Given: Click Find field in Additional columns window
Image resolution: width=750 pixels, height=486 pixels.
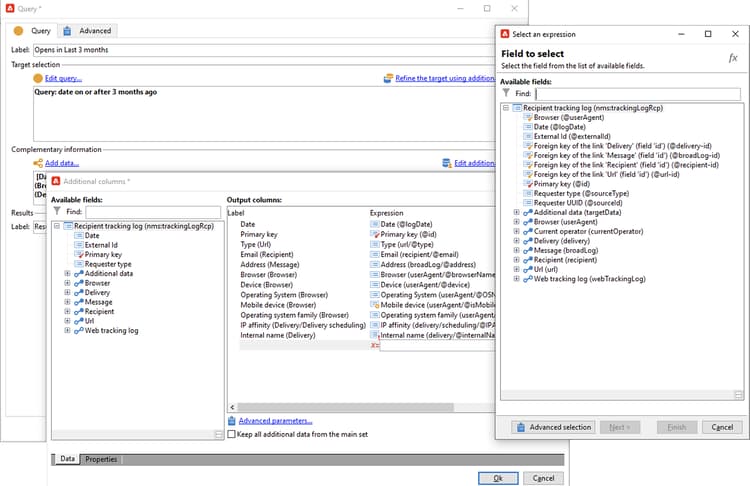Looking at the screenshot, I should [x=153, y=212].
